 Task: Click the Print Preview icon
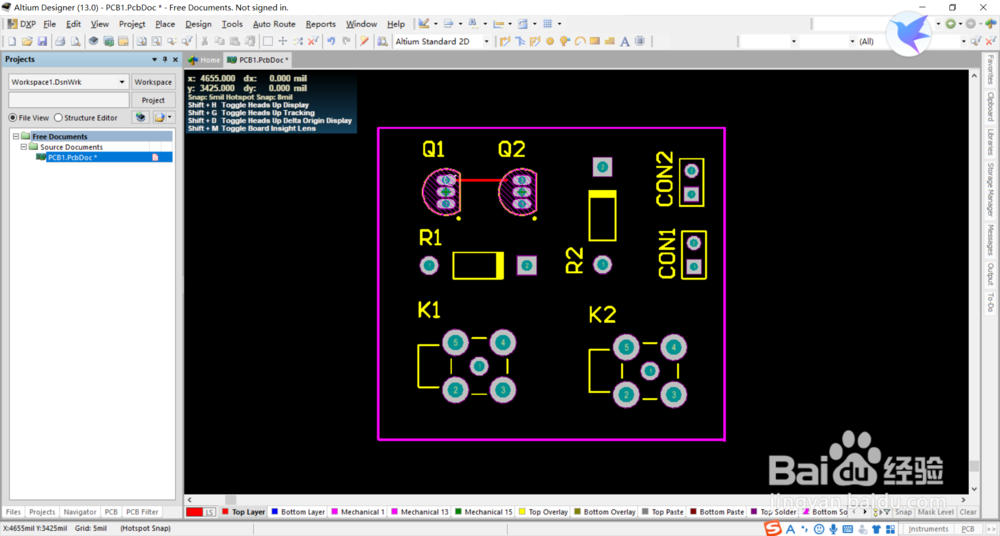tap(75, 41)
